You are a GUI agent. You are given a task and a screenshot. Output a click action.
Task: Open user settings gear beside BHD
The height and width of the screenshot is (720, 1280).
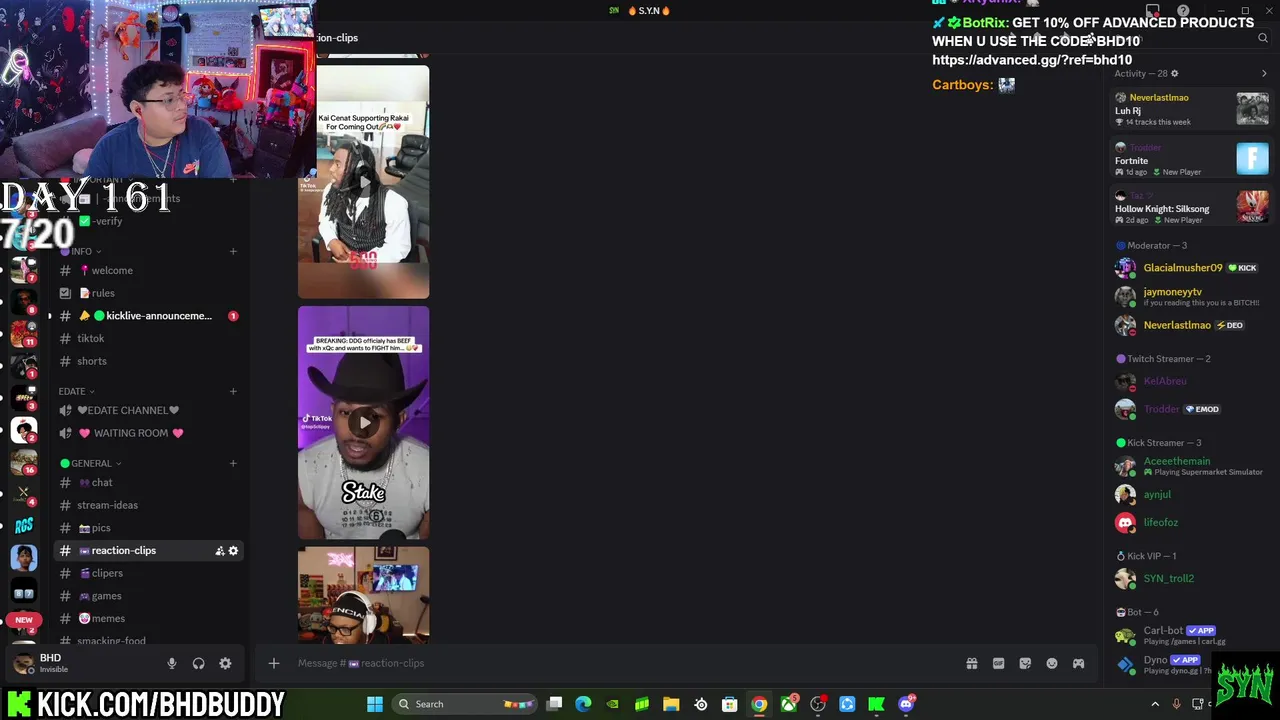coord(225,663)
